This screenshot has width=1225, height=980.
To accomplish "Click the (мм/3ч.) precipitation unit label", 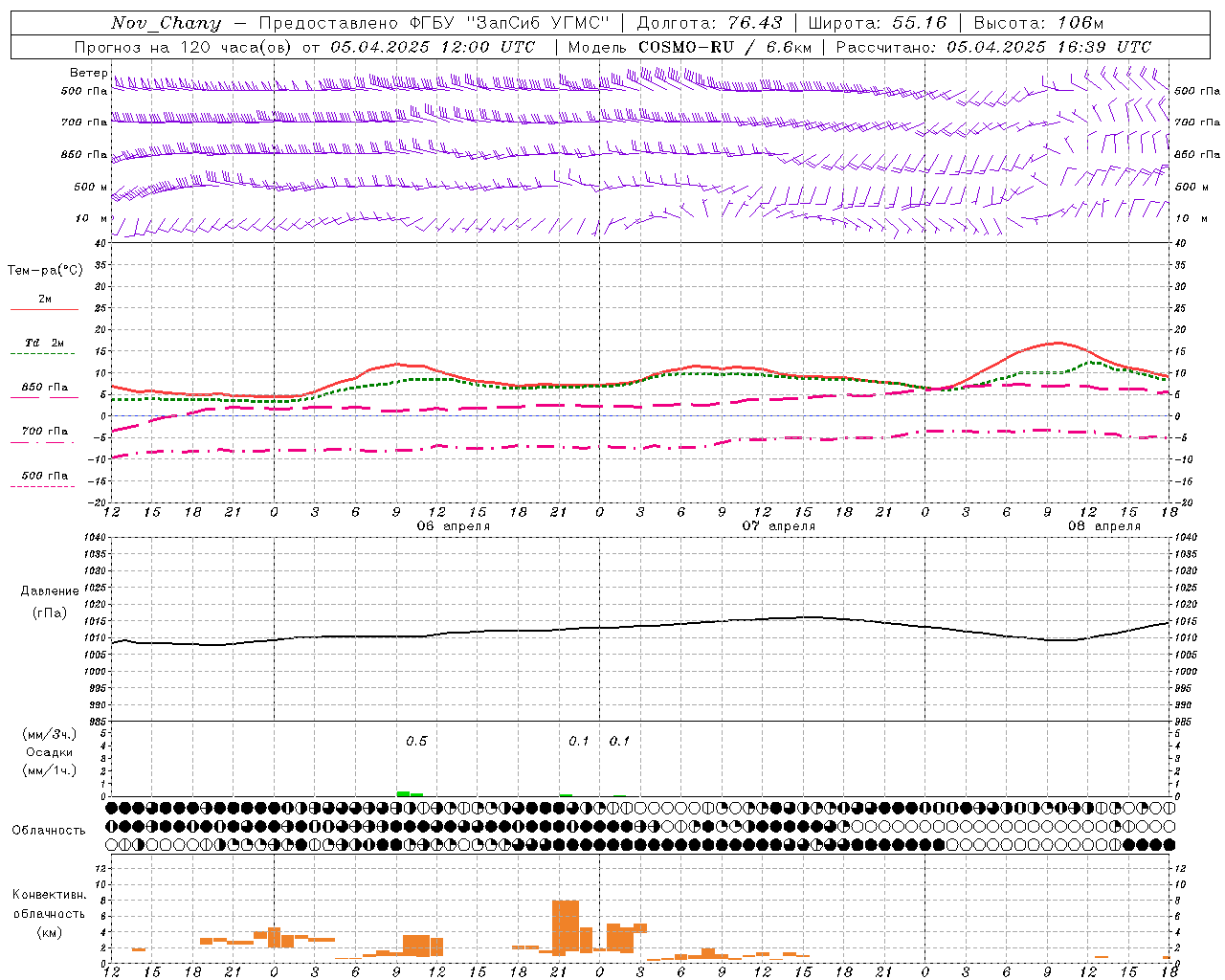I will (x=50, y=734).
